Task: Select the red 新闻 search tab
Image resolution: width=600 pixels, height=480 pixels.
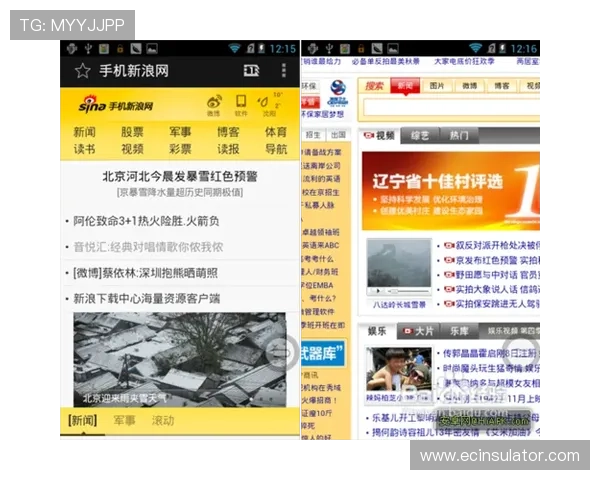Action: point(405,86)
